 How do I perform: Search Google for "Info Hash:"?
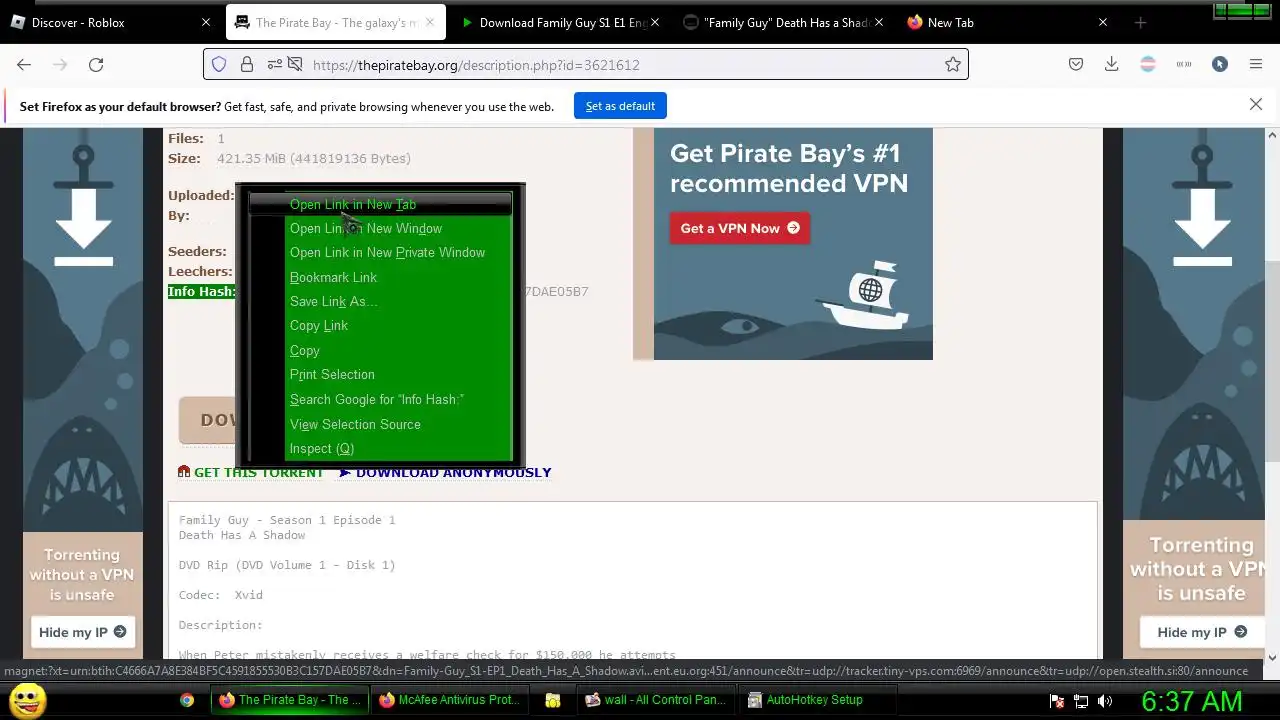380,399
